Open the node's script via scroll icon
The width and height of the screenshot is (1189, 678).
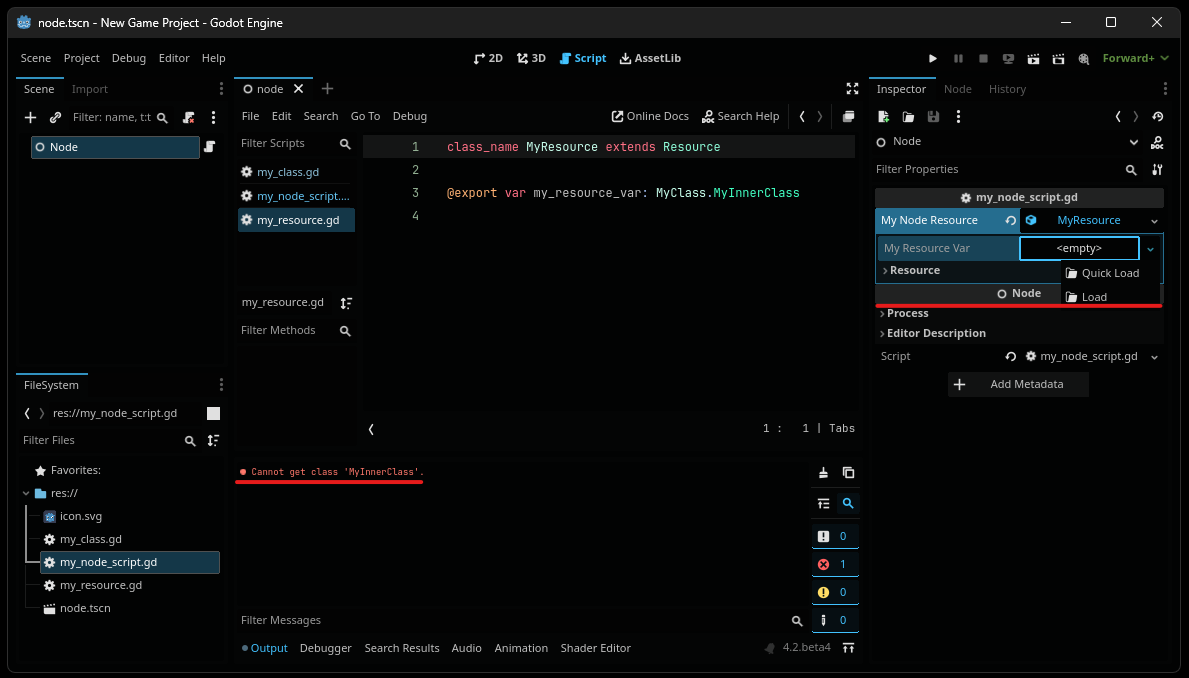point(209,146)
